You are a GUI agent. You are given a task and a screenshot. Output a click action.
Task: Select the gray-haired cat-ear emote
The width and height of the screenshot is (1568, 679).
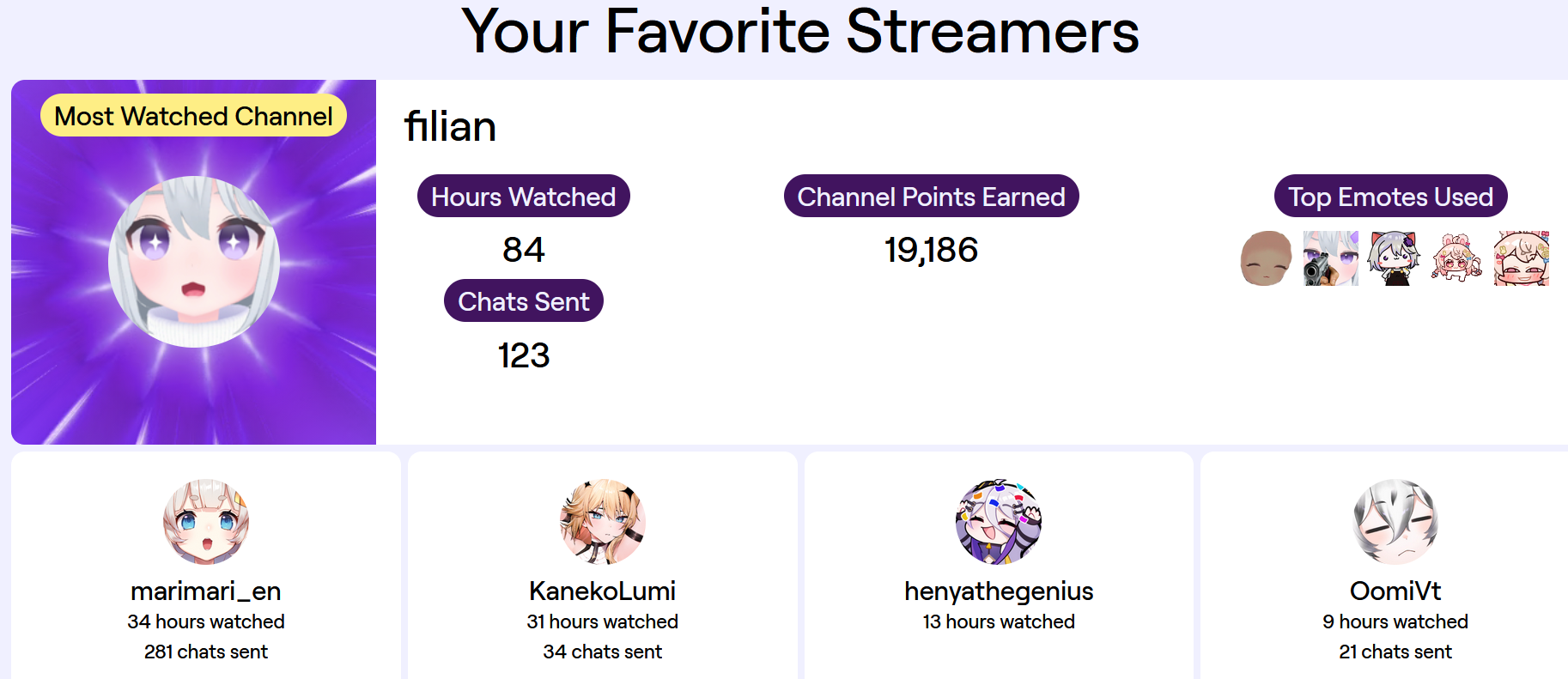[1394, 258]
